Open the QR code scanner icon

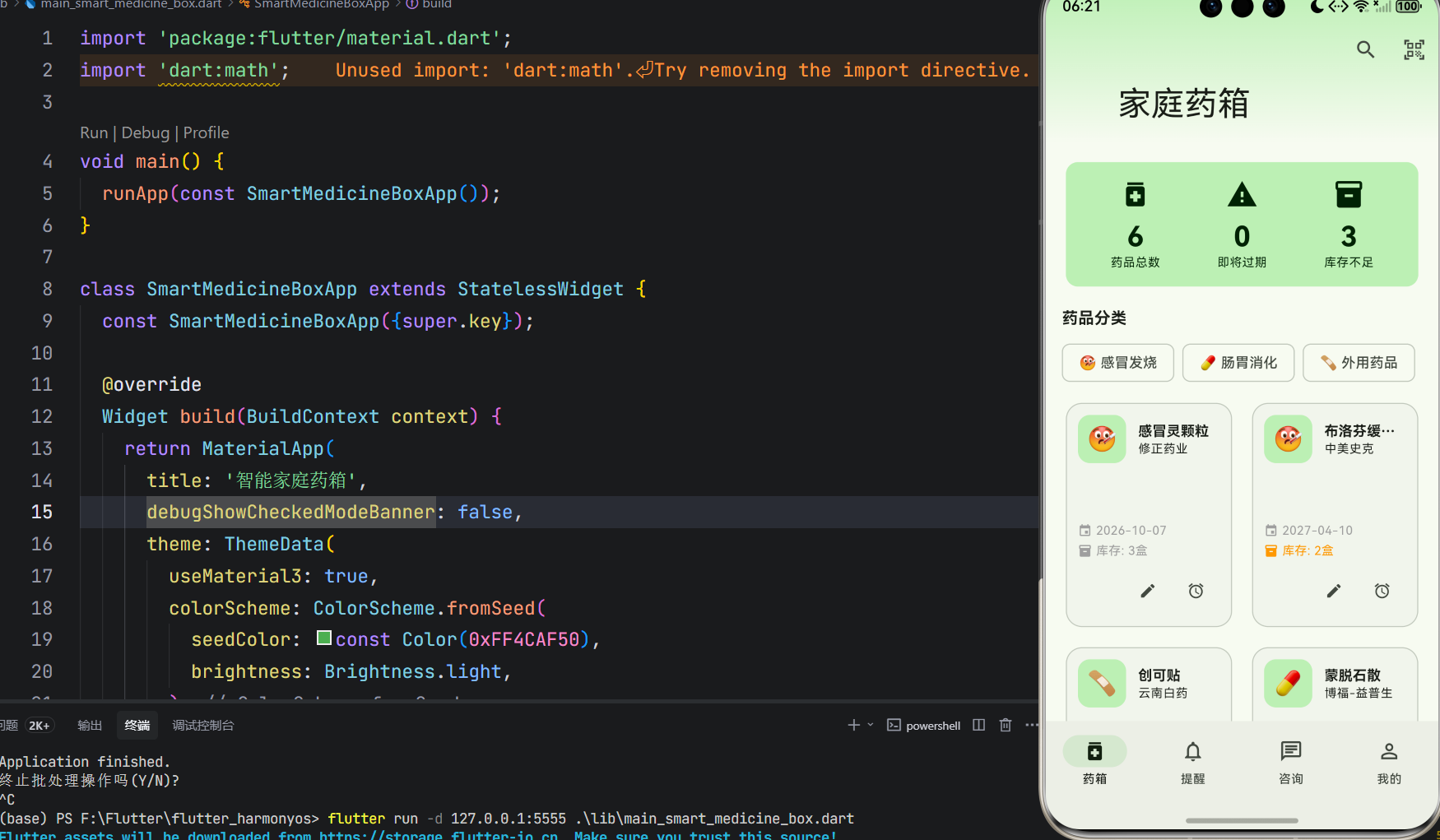[x=1414, y=50]
